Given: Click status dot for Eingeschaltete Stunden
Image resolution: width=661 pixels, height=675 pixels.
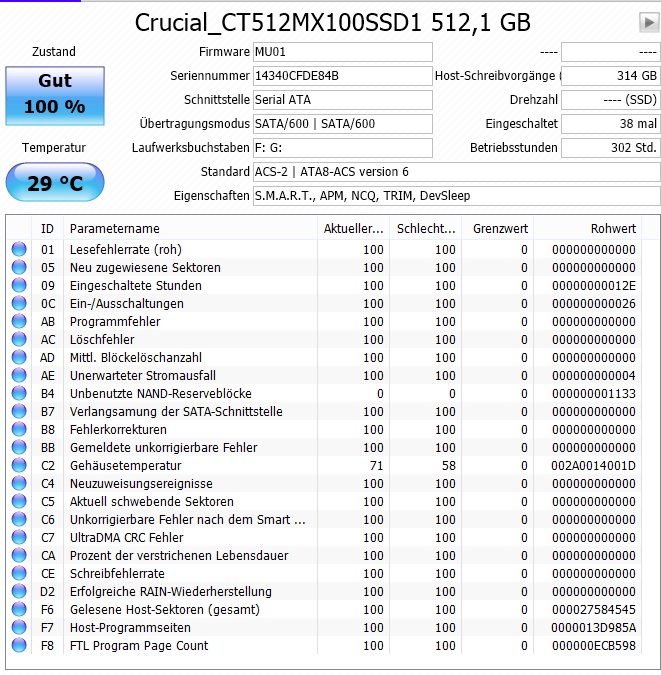Looking at the screenshot, I should (19, 285).
